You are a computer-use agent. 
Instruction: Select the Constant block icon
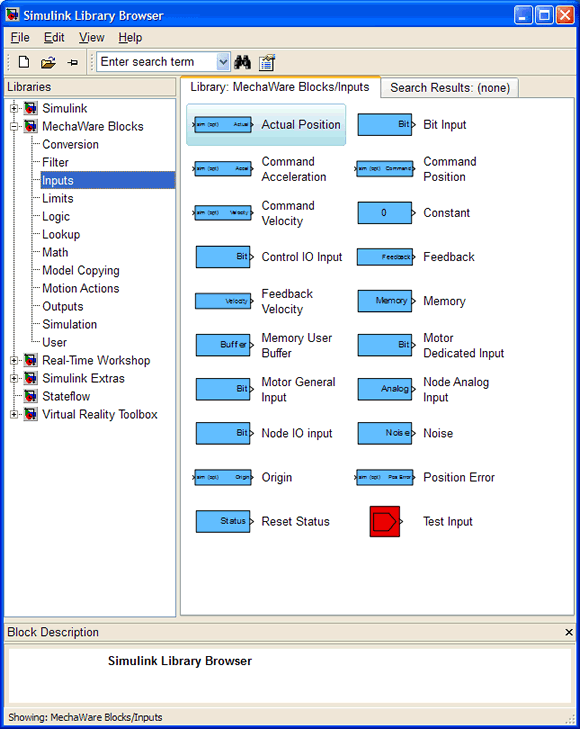[386, 213]
